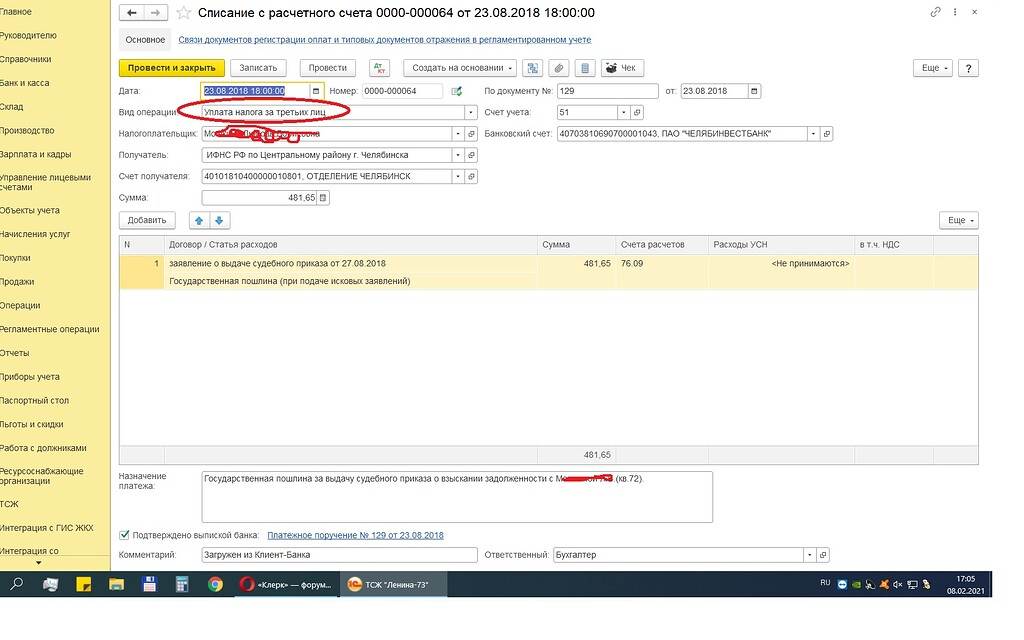Open Банковский счет item form icon
Viewport: 1024px width, 640px height.
coord(827,134)
